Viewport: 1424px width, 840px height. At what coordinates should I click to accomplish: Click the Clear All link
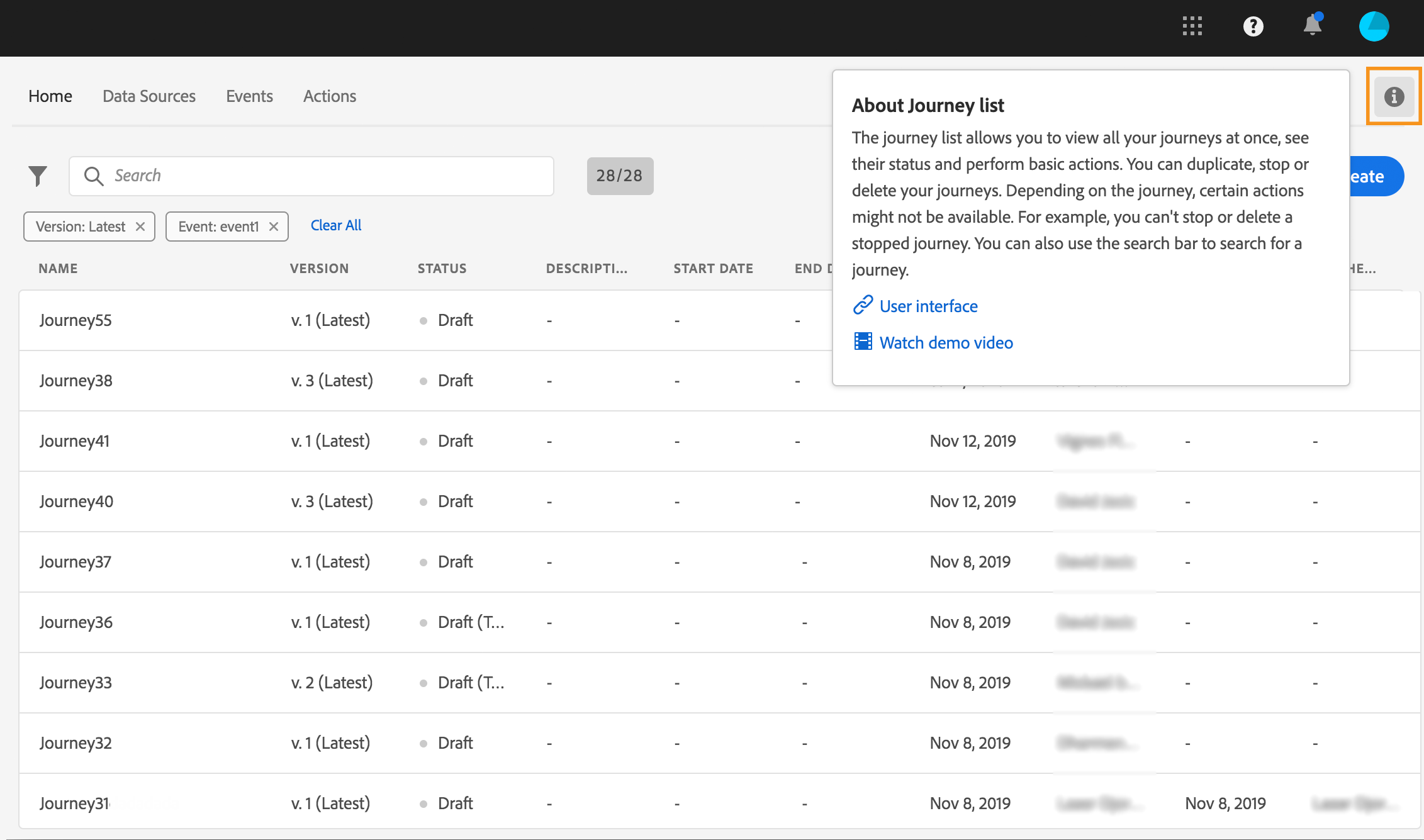point(336,225)
